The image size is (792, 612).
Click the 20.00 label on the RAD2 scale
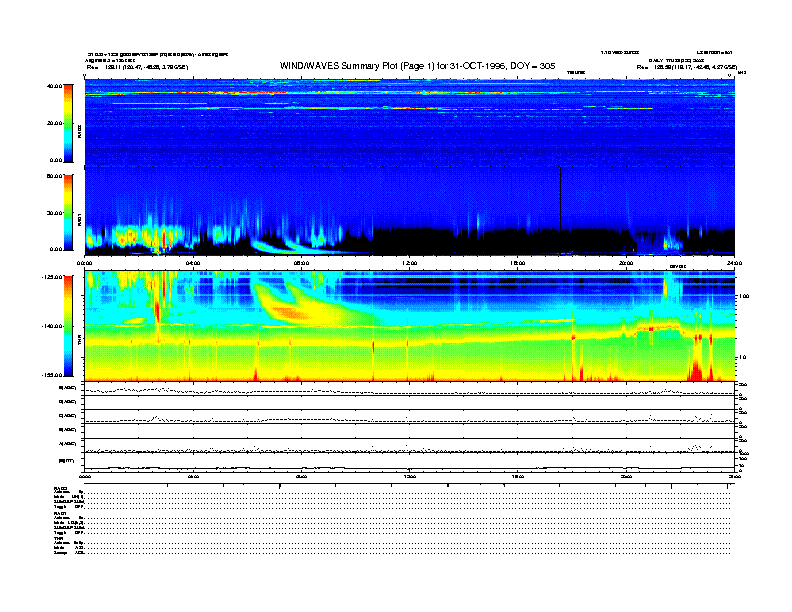click(x=54, y=123)
